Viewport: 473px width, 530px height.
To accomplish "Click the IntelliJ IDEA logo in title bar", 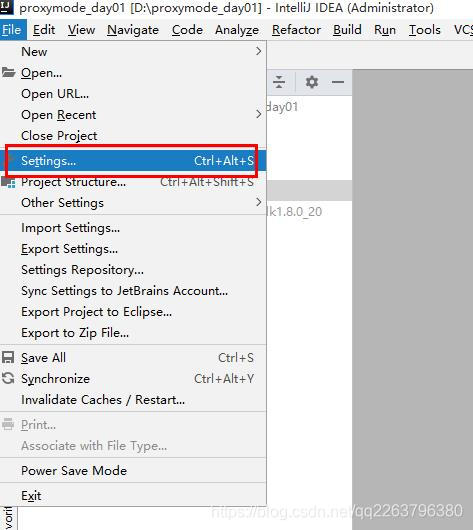I will (x=6, y=6).
